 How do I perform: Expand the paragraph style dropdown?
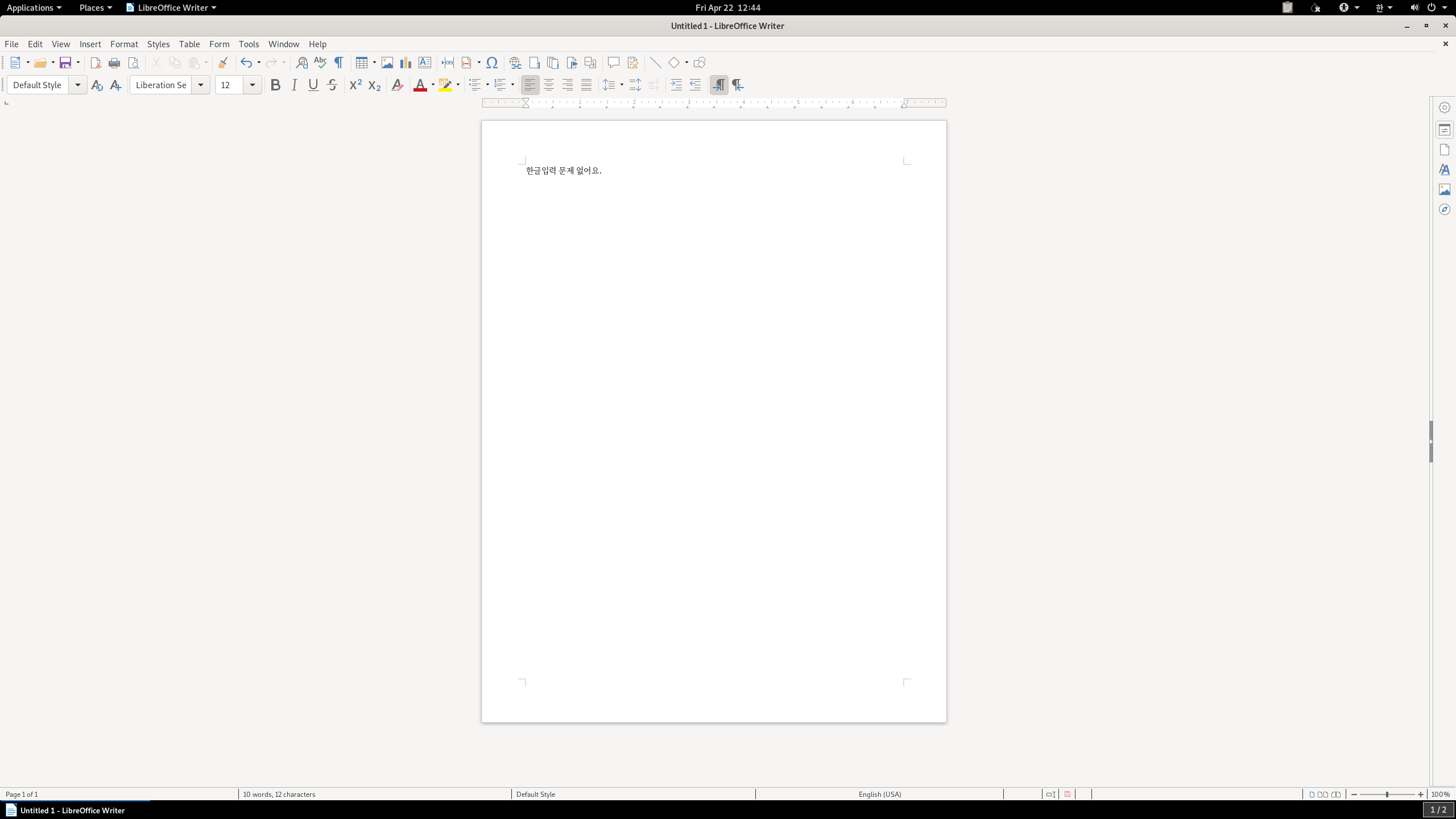(78, 85)
